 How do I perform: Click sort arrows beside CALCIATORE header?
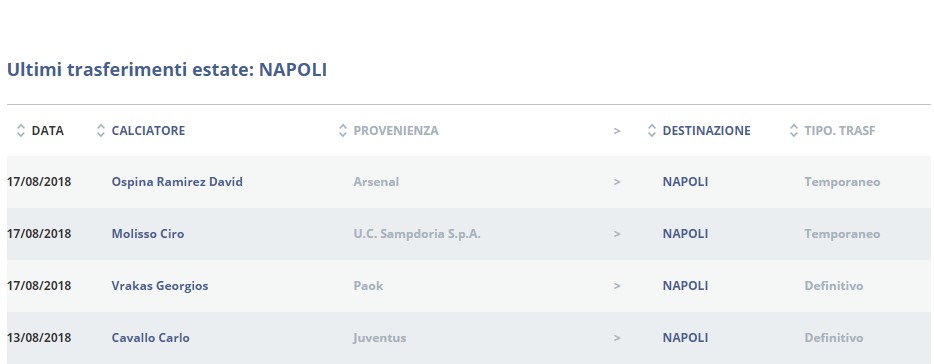[x=101, y=130]
